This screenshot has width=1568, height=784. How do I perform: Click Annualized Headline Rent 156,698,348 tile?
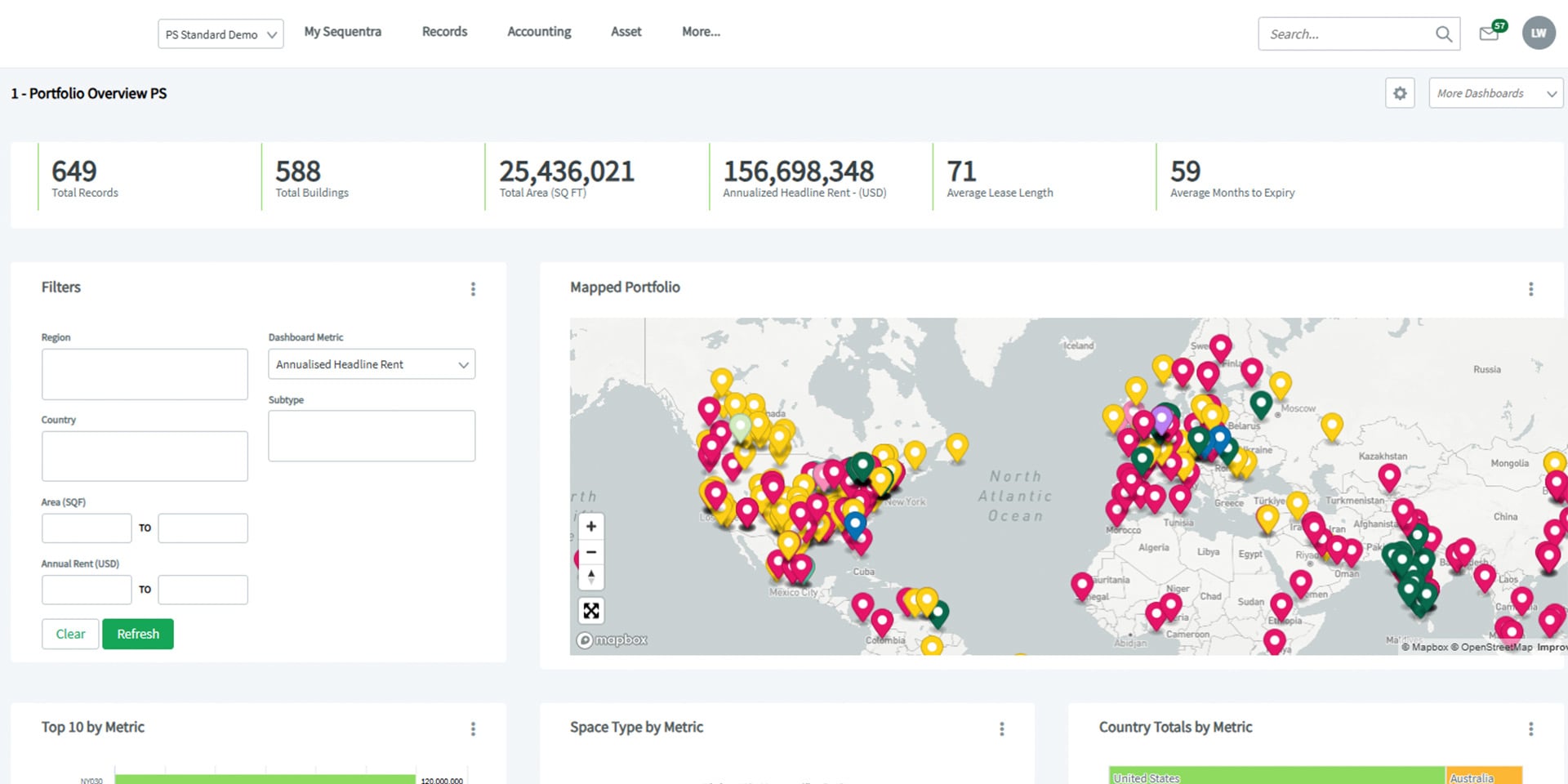[820, 177]
